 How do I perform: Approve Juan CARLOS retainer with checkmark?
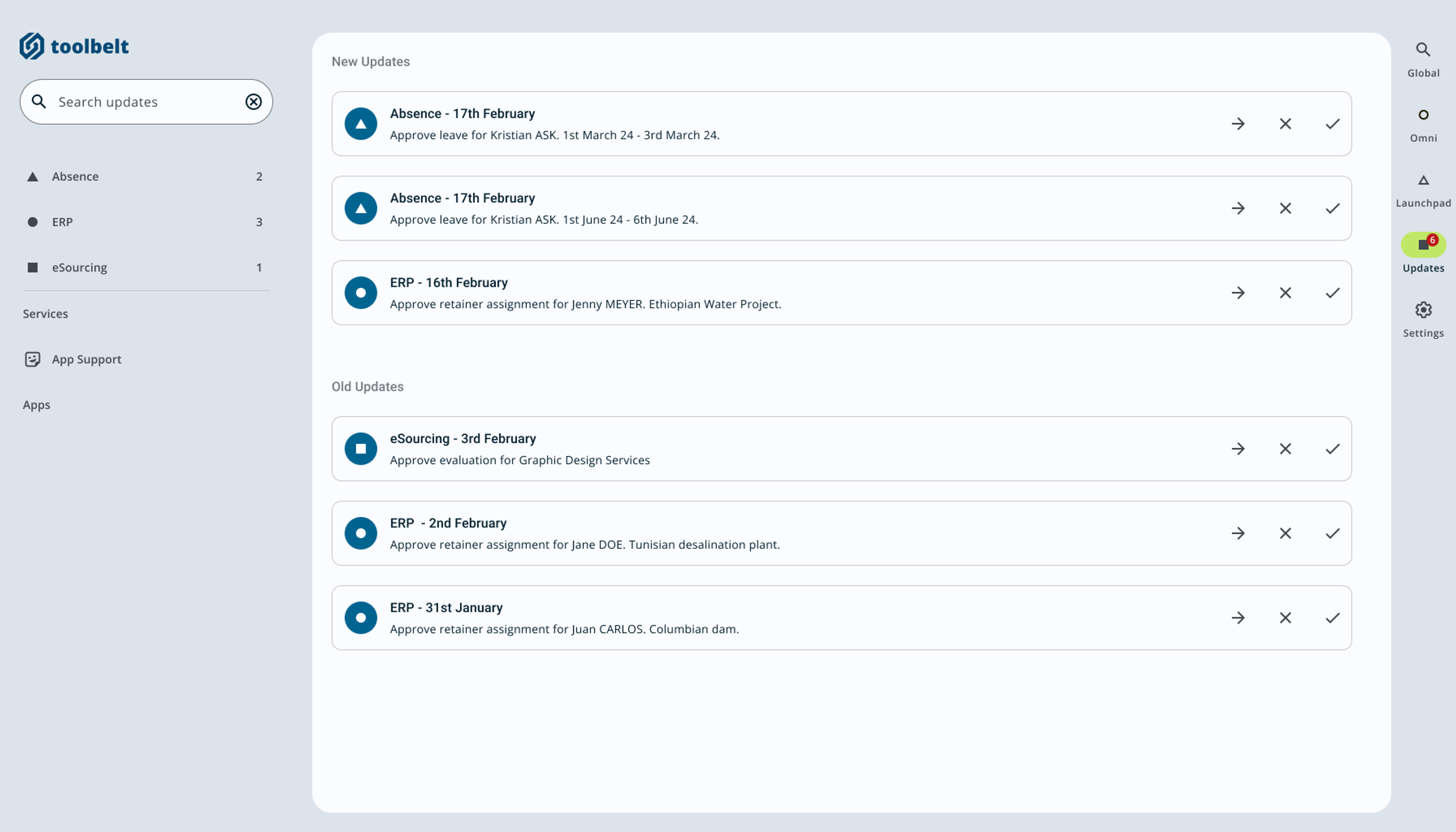1332,618
